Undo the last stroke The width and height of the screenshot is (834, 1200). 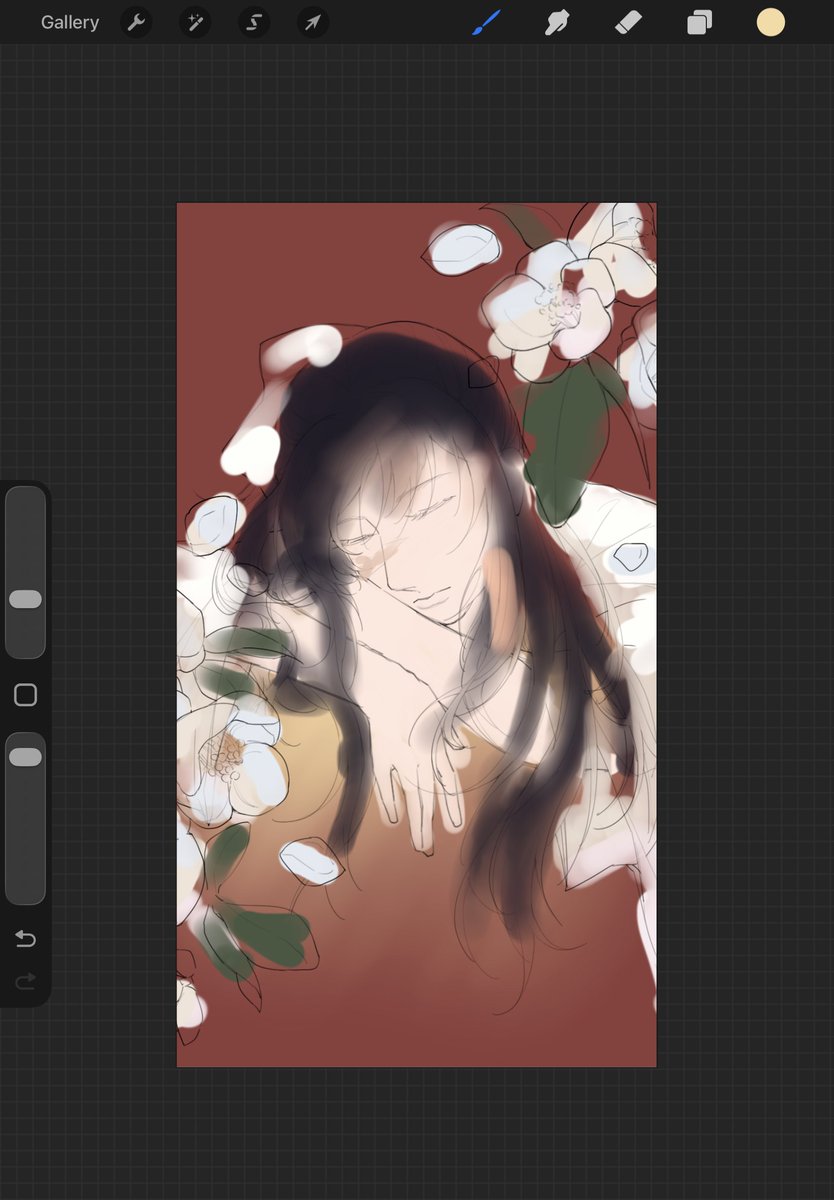(x=25, y=939)
